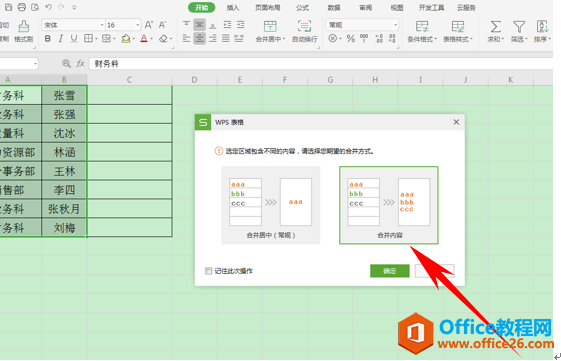Open the 开发工具 (Developer) tab
This screenshot has width=561, height=361.
click(431, 8)
